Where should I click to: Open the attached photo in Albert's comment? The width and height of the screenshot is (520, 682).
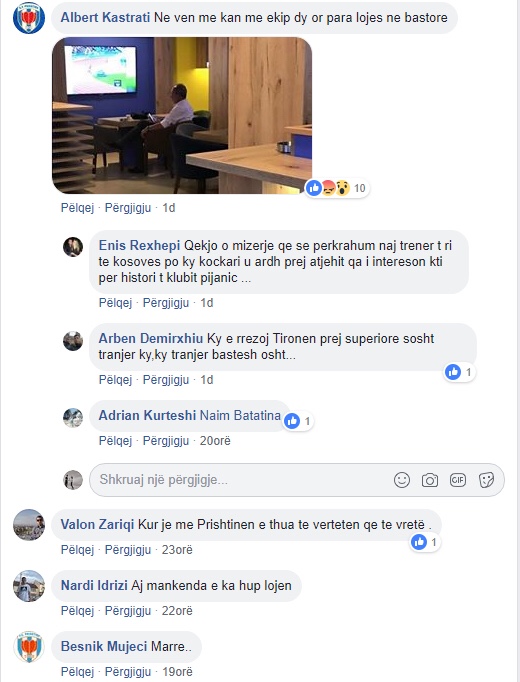[x=182, y=115]
